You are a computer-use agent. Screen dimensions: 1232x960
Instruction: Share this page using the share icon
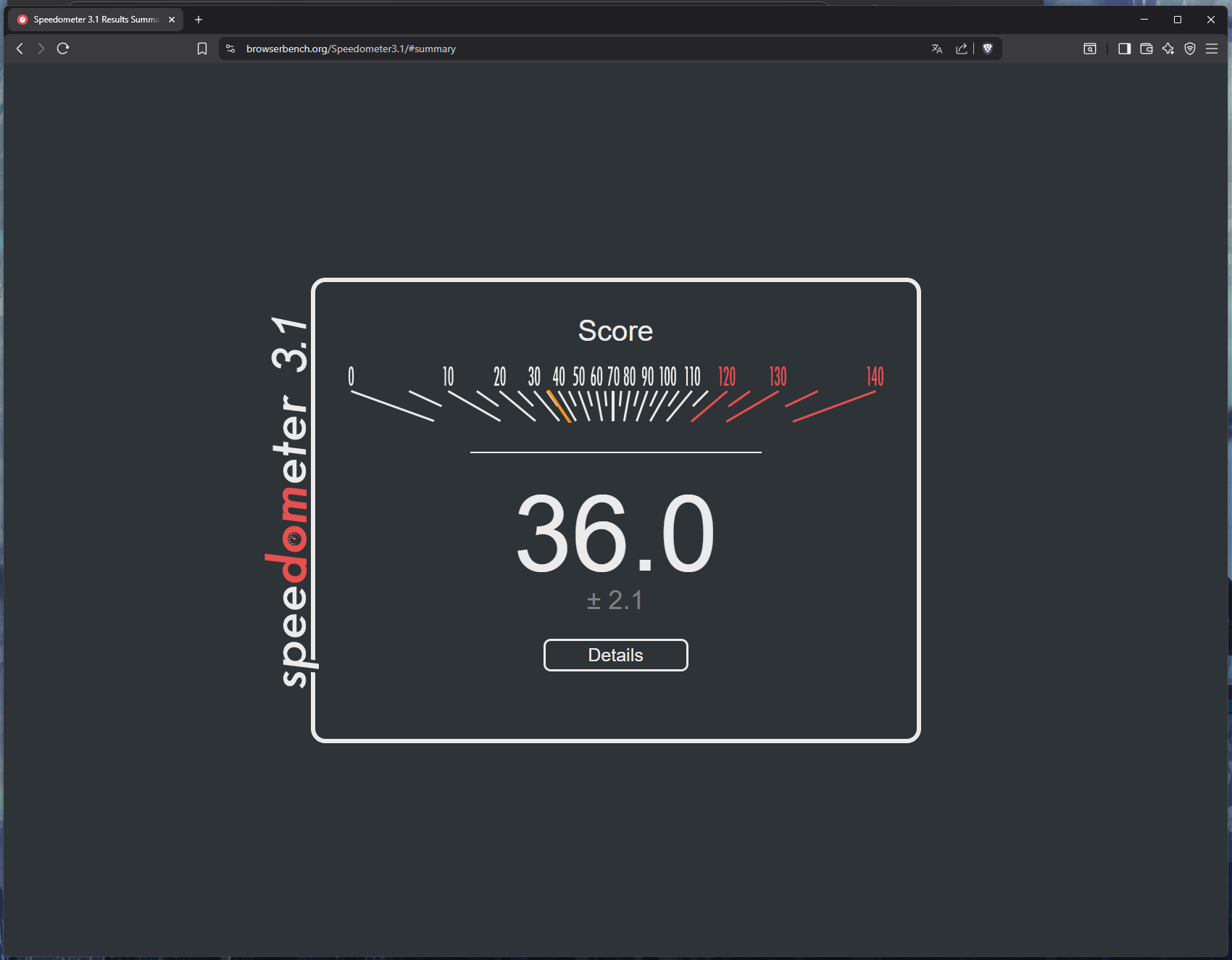pos(962,49)
